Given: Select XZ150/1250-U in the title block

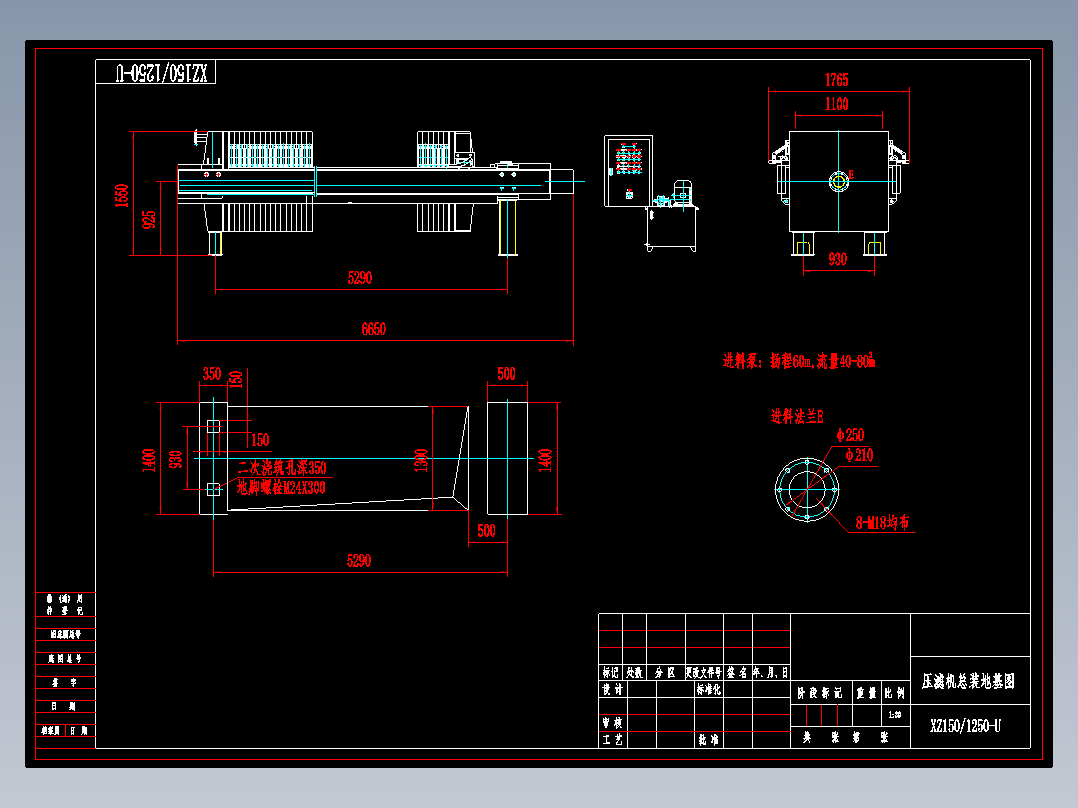Looking at the screenshot, I should tap(965, 726).
